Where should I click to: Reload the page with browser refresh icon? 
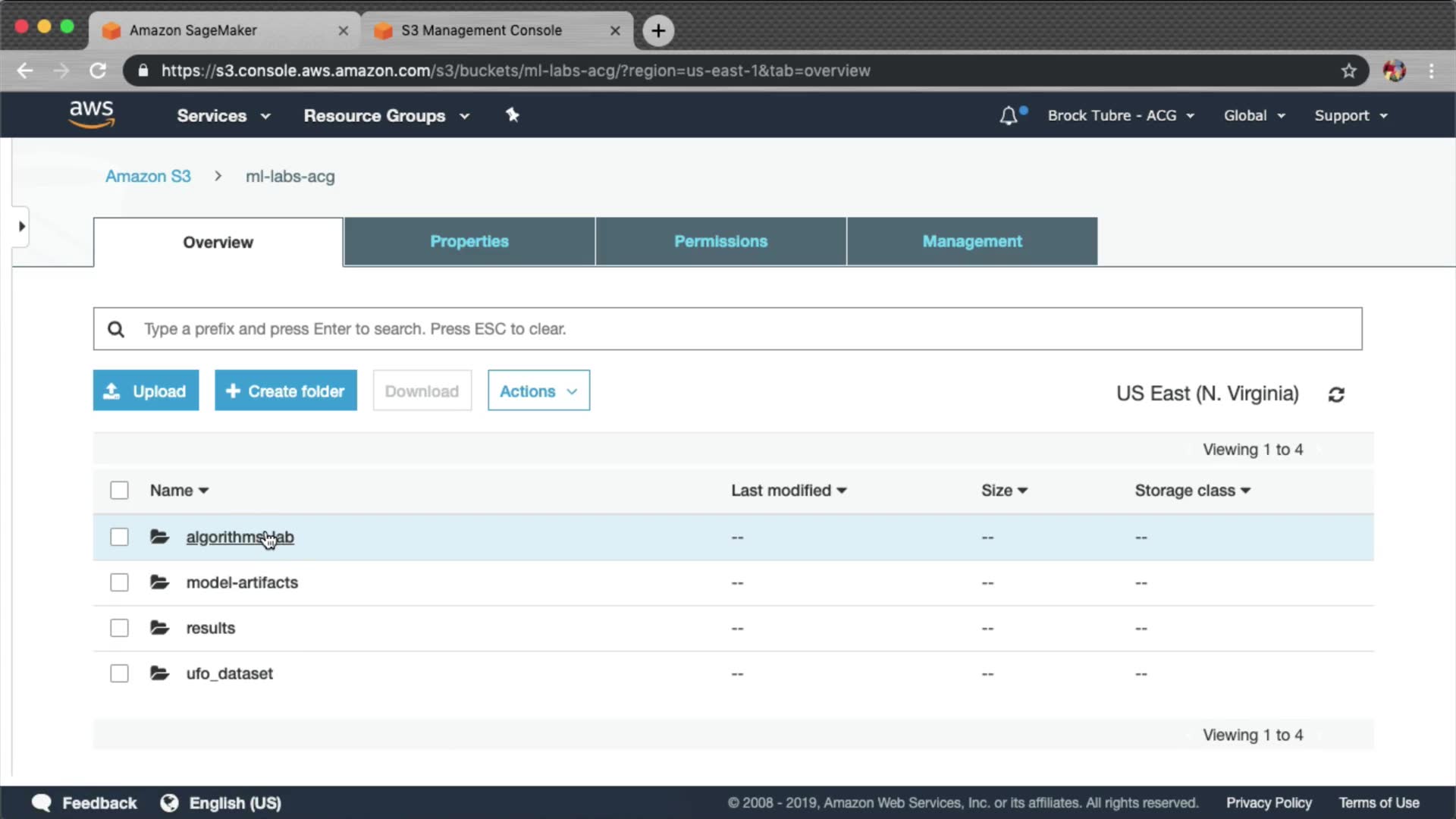[x=98, y=71]
